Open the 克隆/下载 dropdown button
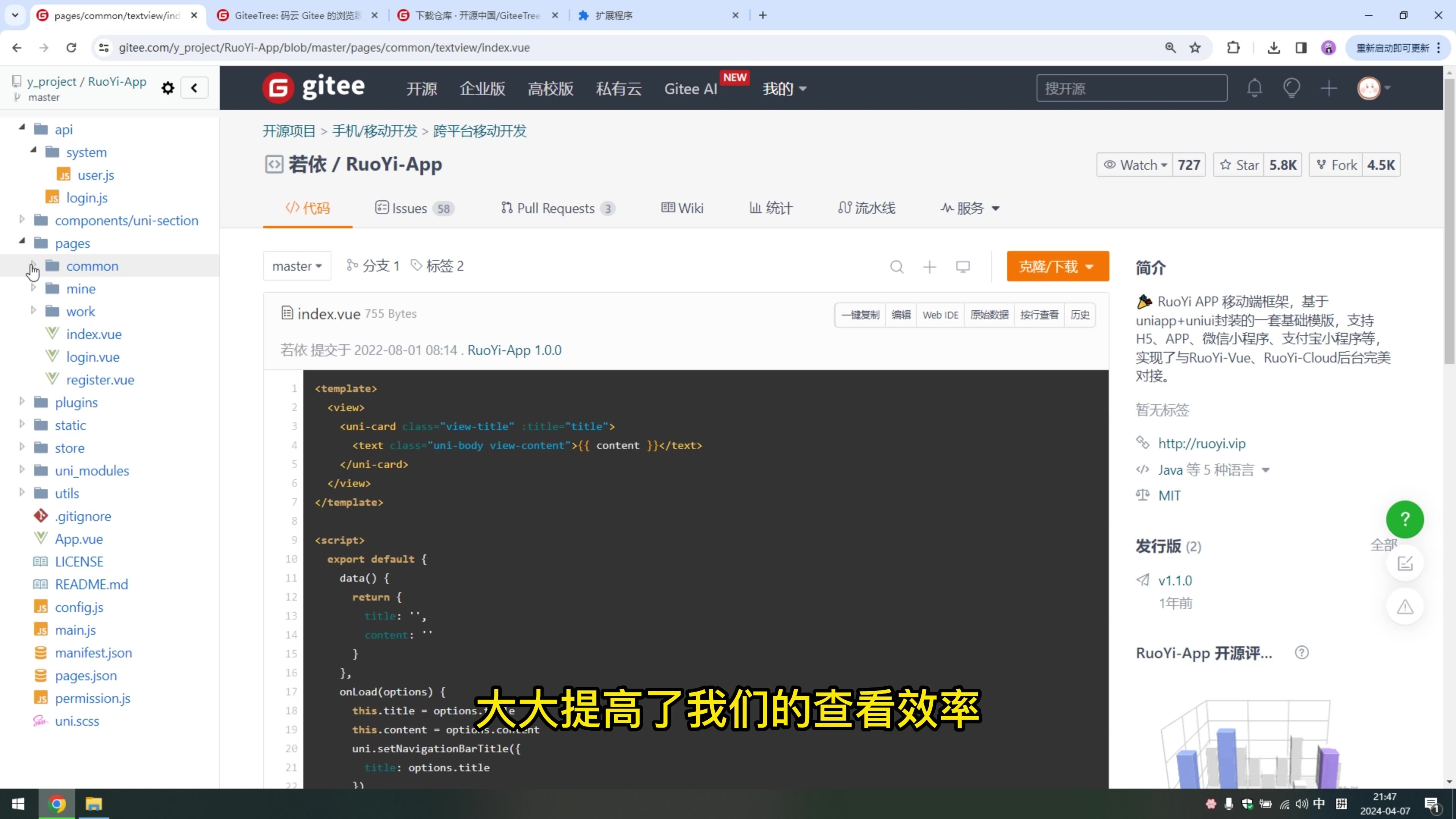Image resolution: width=1456 pixels, height=819 pixels. click(1057, 266)
